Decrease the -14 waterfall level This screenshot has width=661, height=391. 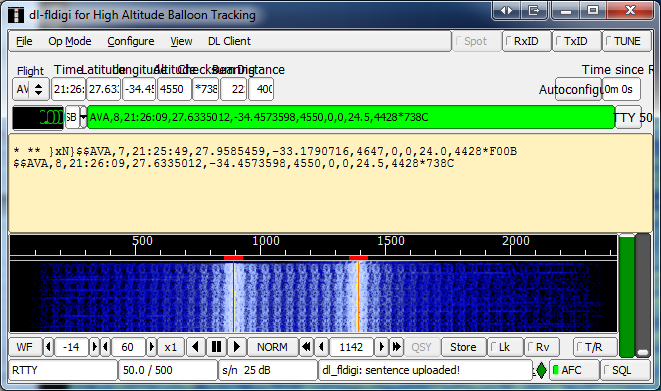[x=48, y=347]
